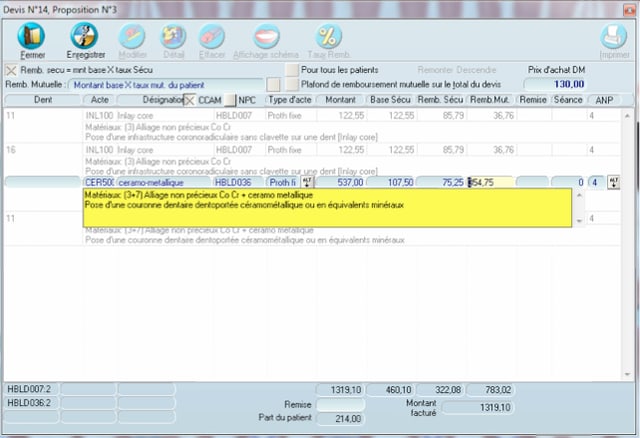Save the quote with Enregistrer icon
The image size is (640, 438).
click(84, 36)
